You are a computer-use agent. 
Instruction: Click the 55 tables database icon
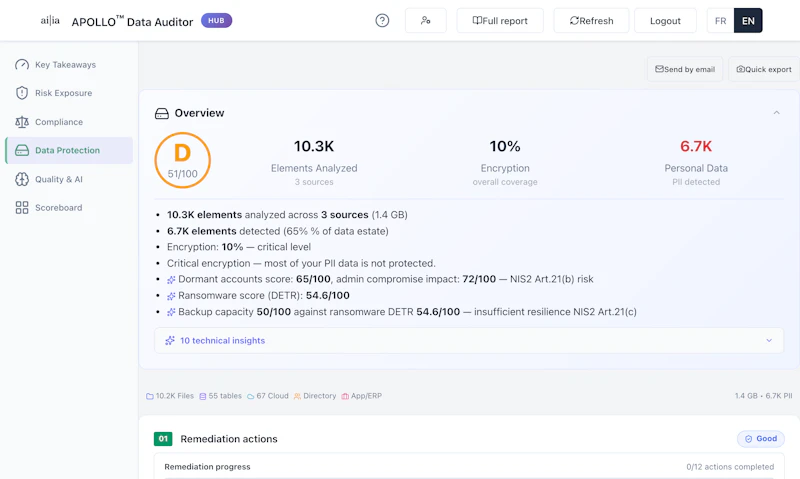(203, 396)
